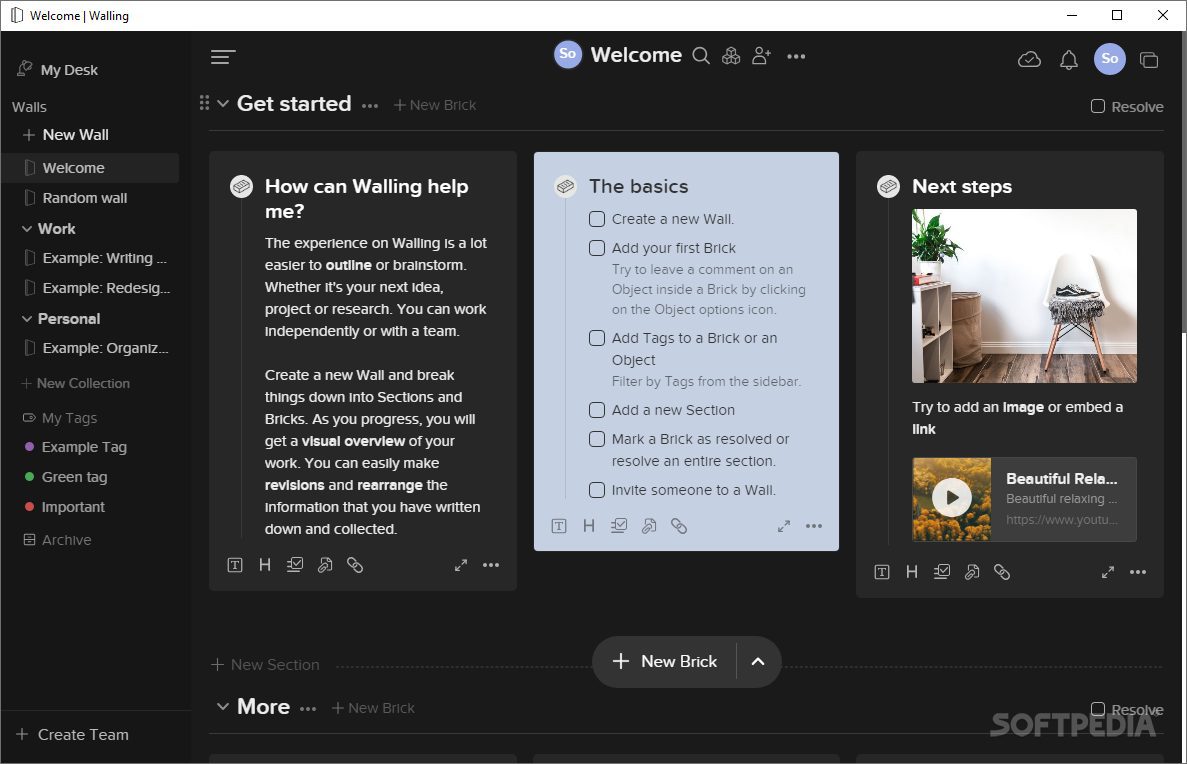This screenshot has height=764, width=1187.
Task: Add link in Next steps brick
Action: (1002, 572)
